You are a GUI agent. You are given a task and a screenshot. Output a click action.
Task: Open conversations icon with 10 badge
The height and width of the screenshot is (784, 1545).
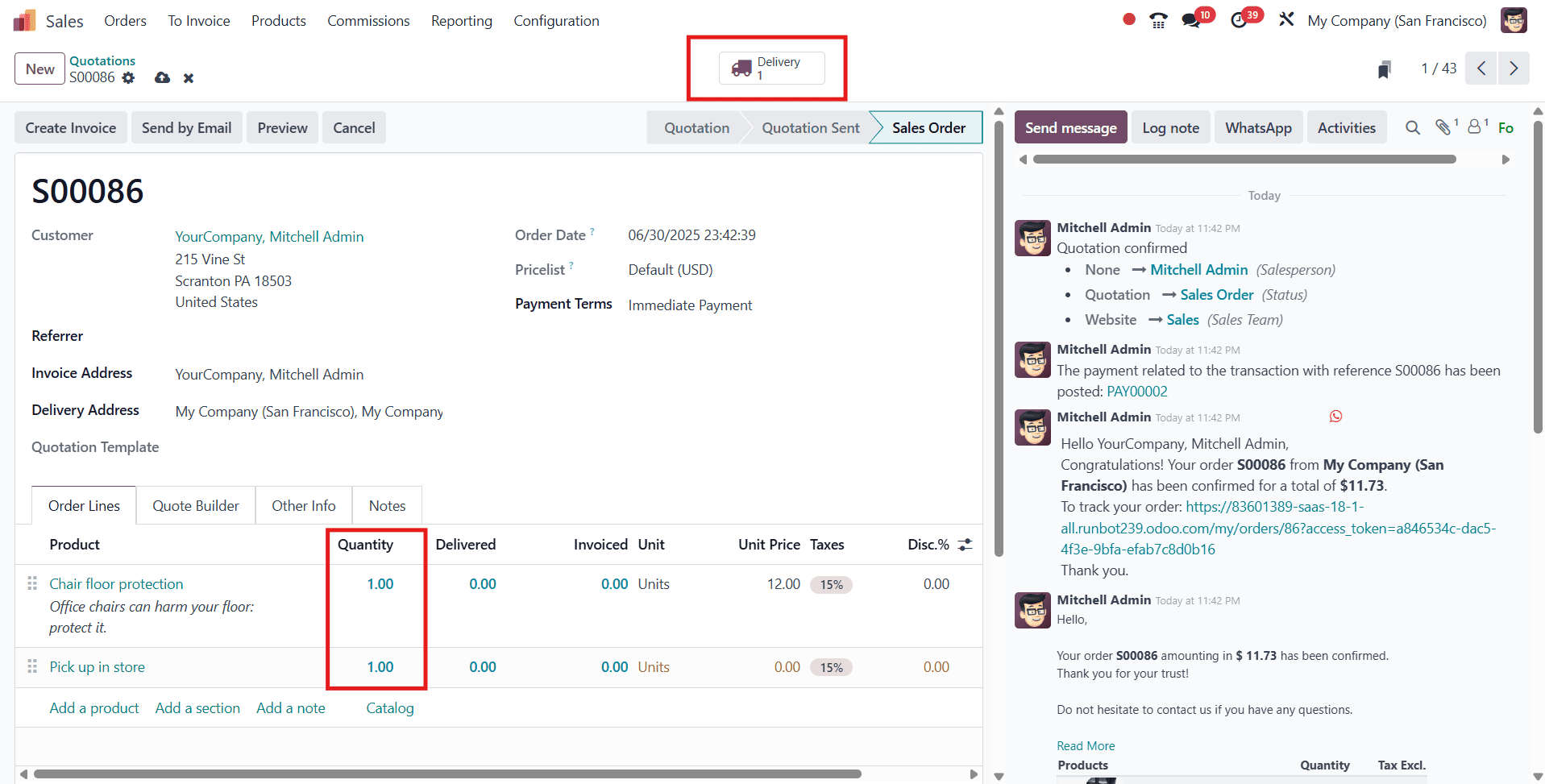pyautogui.click(x=1191, y=20)
